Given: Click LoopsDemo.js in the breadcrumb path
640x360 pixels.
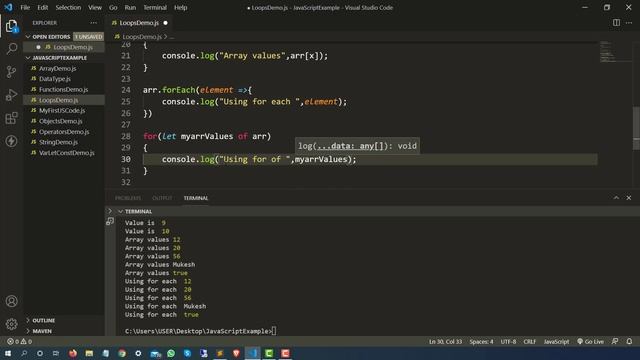Looking at the screenshot, I should tap(142, 37).
